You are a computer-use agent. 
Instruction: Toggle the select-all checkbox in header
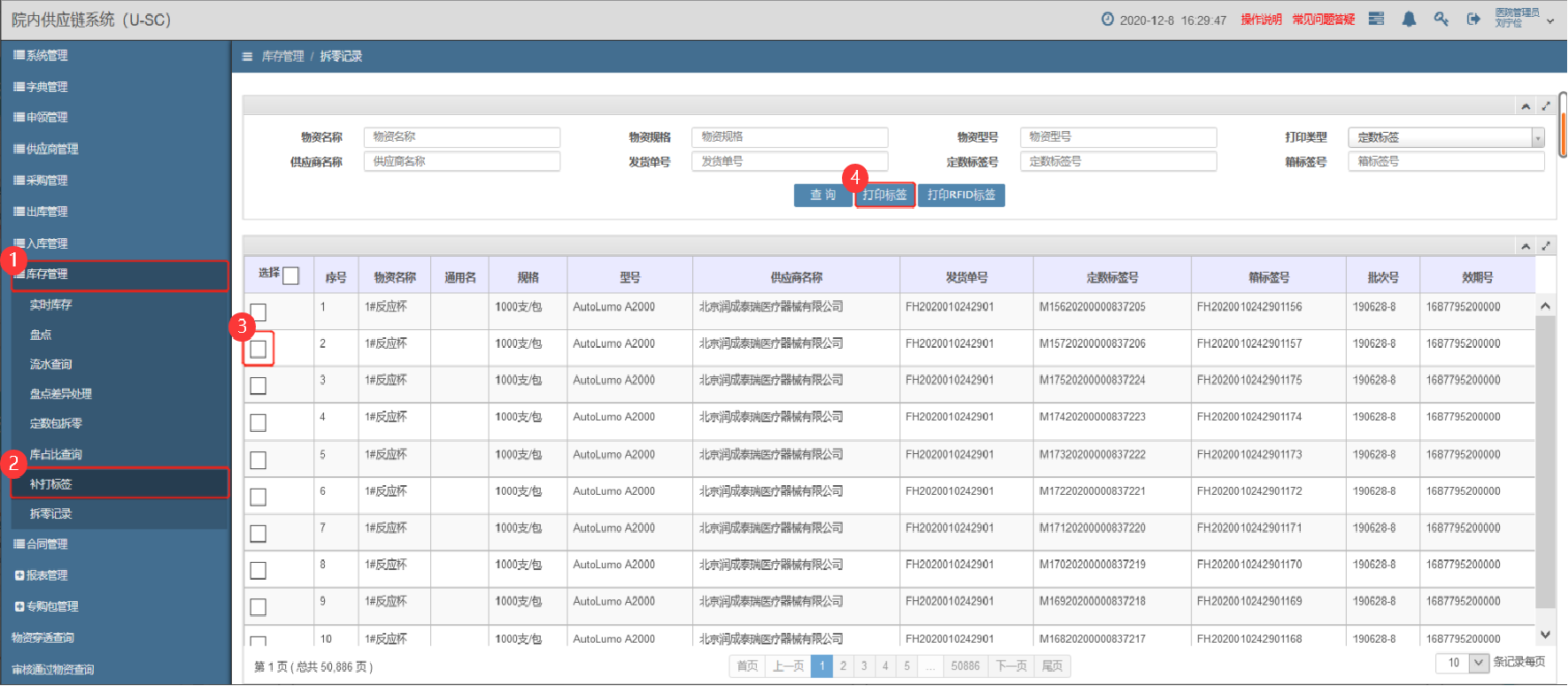point(290,275)
